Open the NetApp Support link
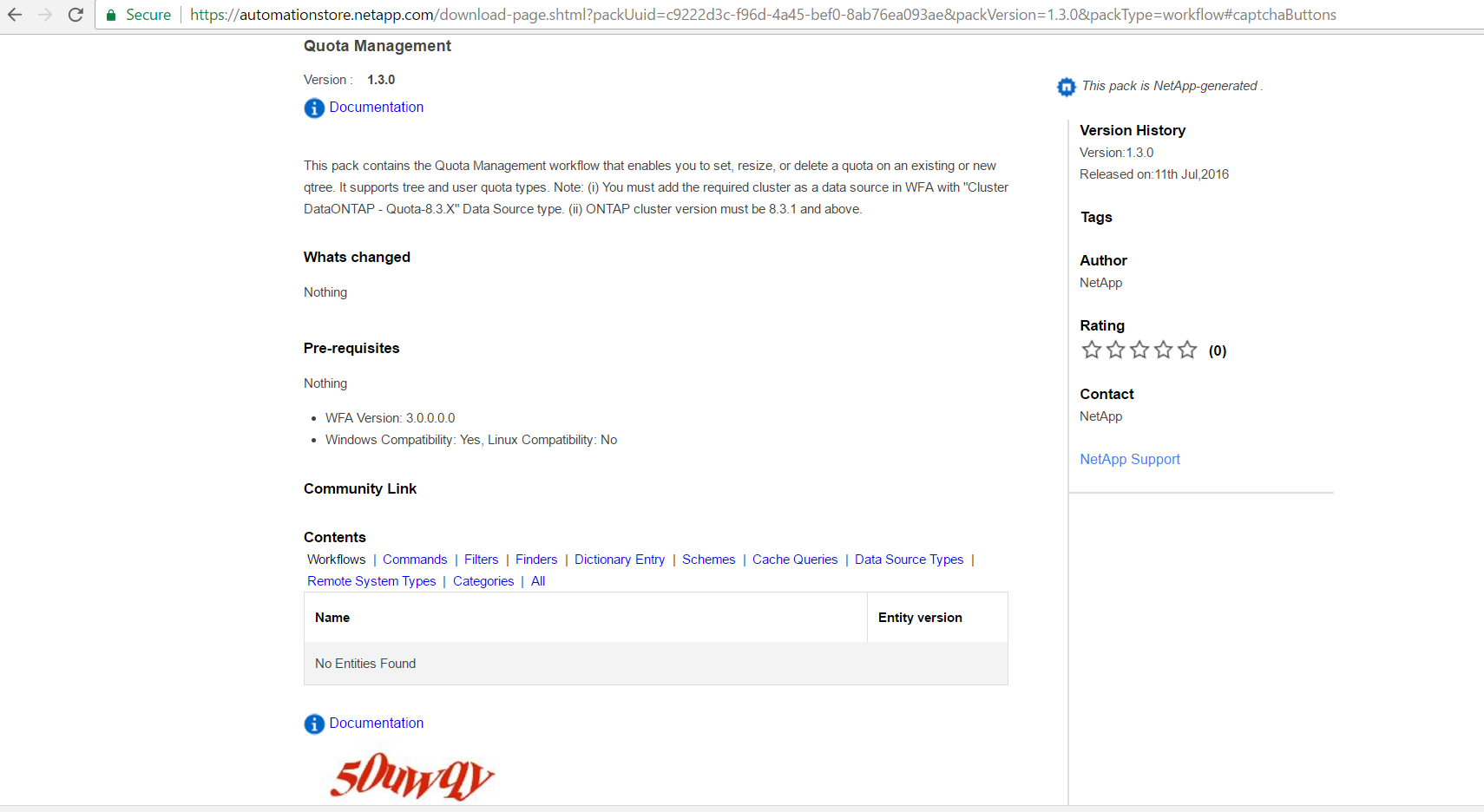 tap(1130, 459)
